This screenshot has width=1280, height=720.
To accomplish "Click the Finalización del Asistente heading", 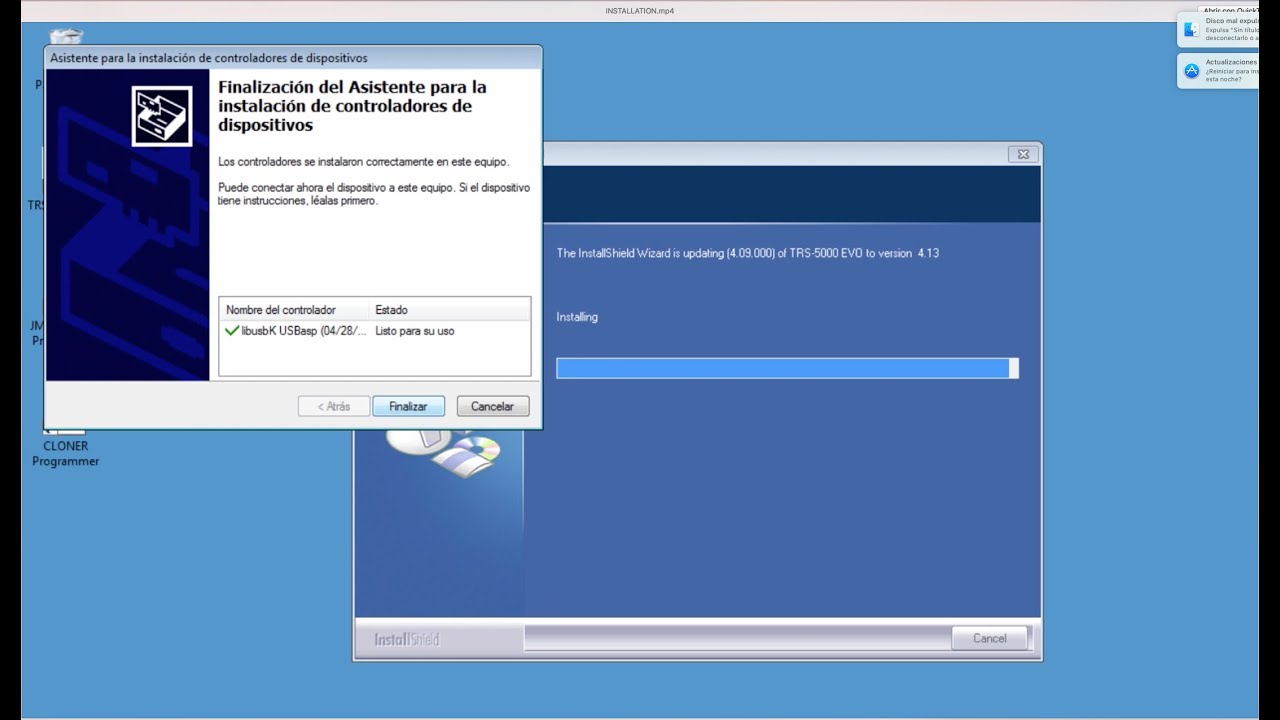I will pos(352,106).
